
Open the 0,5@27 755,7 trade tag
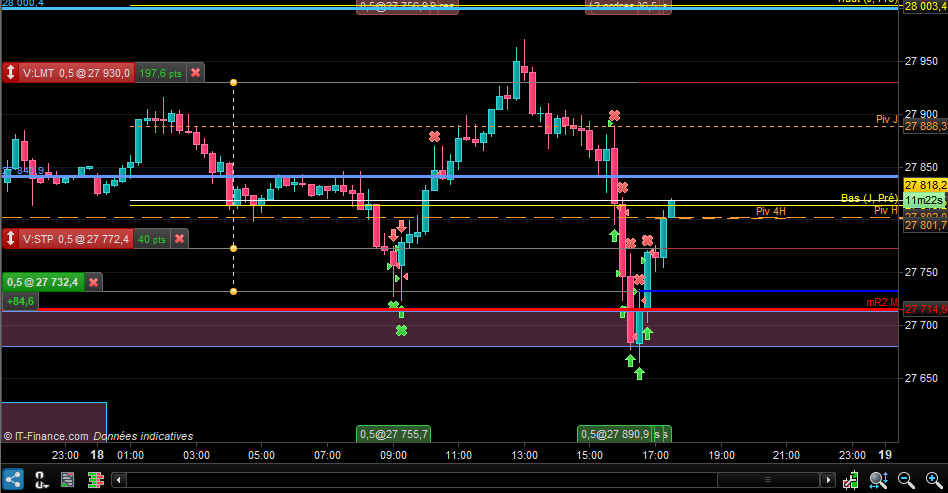pyautogui.click(x=394, y=434)
